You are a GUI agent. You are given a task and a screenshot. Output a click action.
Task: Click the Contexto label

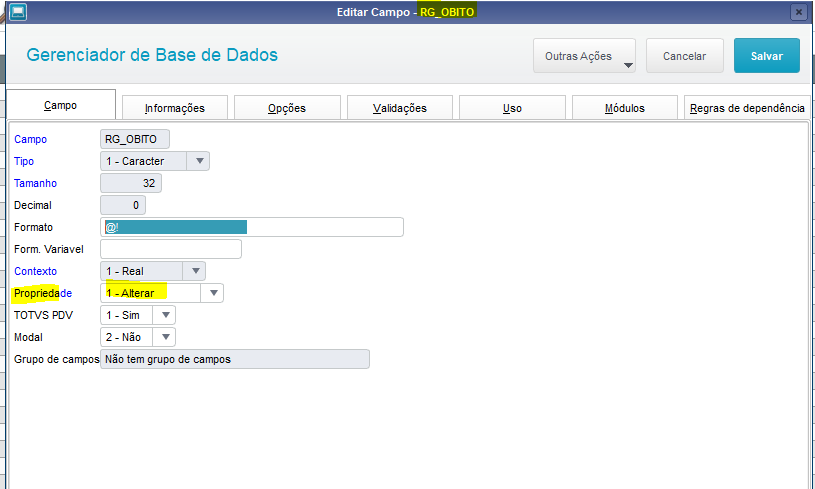[35, 271]
